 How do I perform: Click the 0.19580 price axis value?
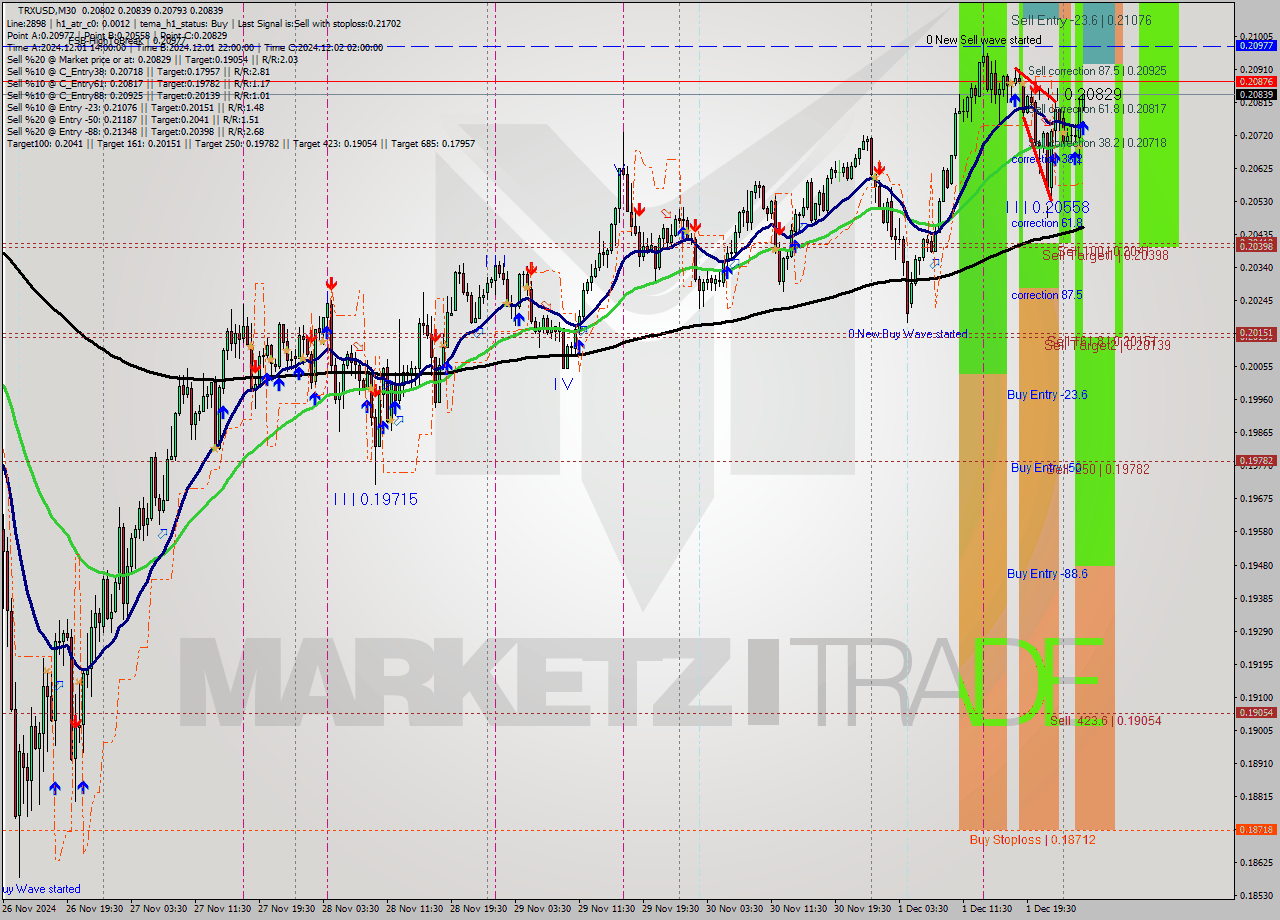pyautogui.click(x=1257, y=532)
